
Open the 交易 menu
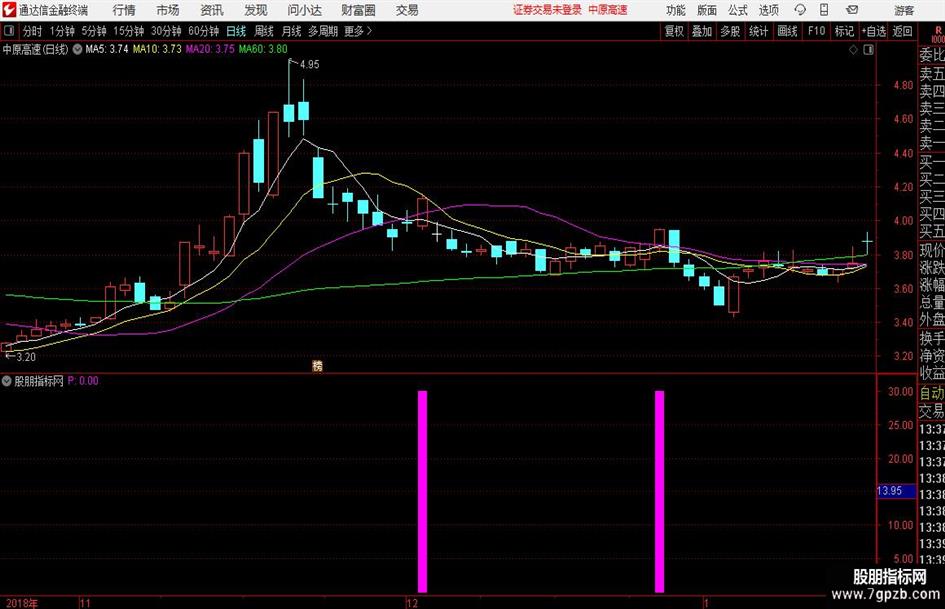pos(407,10)
